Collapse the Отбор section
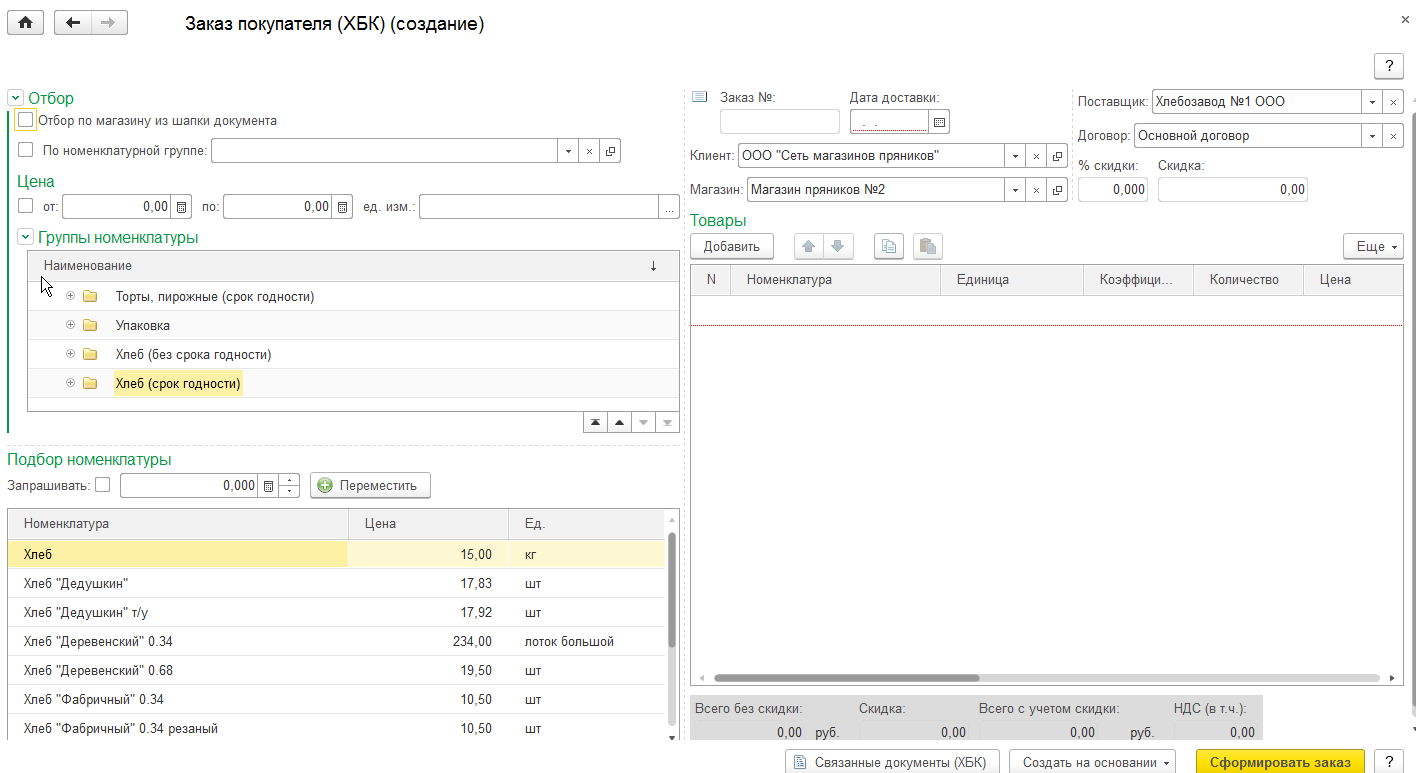 click(x=15, y=98)
